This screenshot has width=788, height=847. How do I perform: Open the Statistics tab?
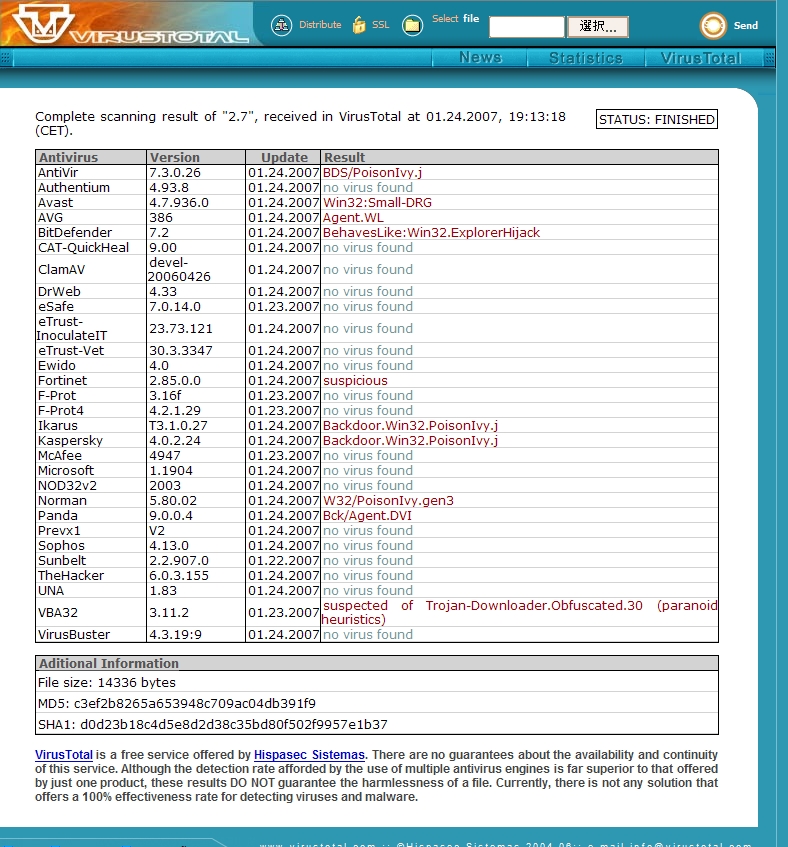click(585, 58)
